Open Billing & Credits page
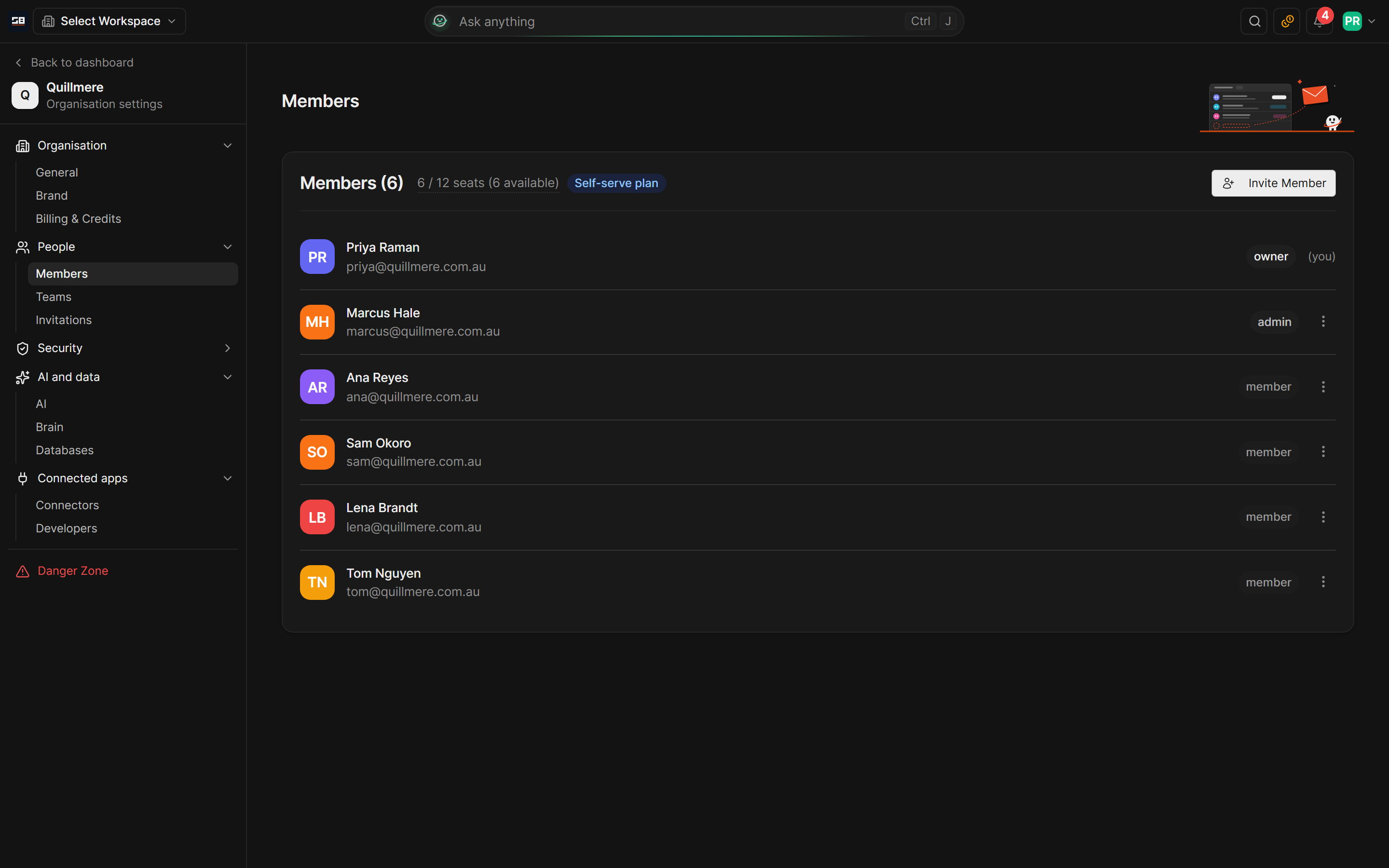Screen dimensions: 1389x868 (x=133, y=219)
